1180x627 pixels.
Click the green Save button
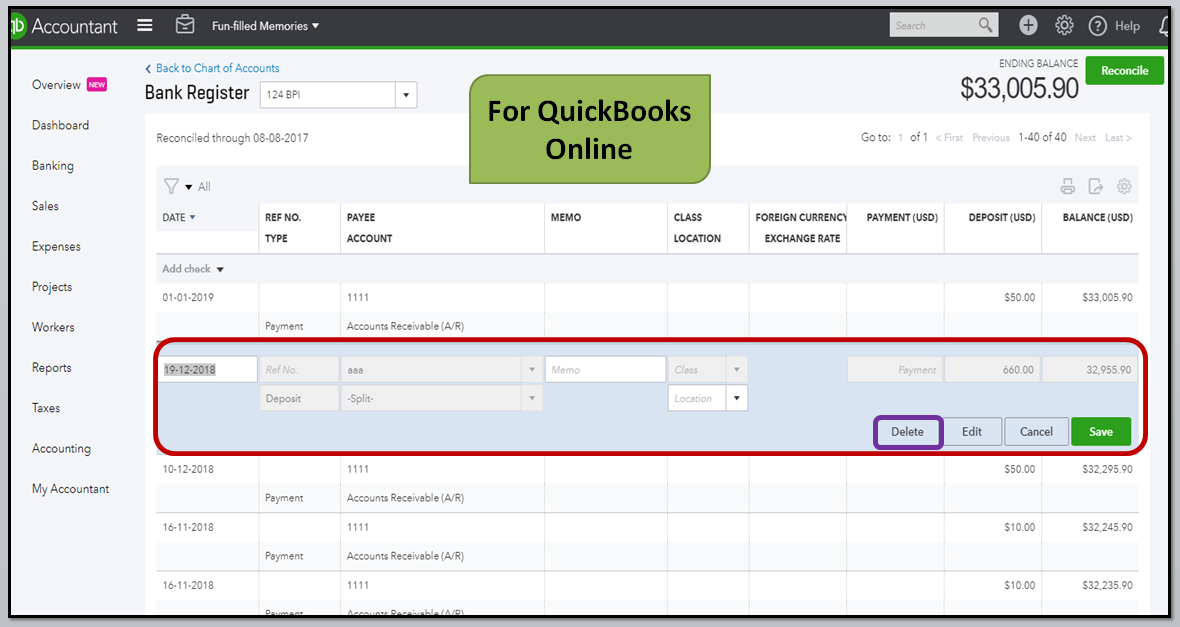pyautogui.click(x=1101, y=432)
